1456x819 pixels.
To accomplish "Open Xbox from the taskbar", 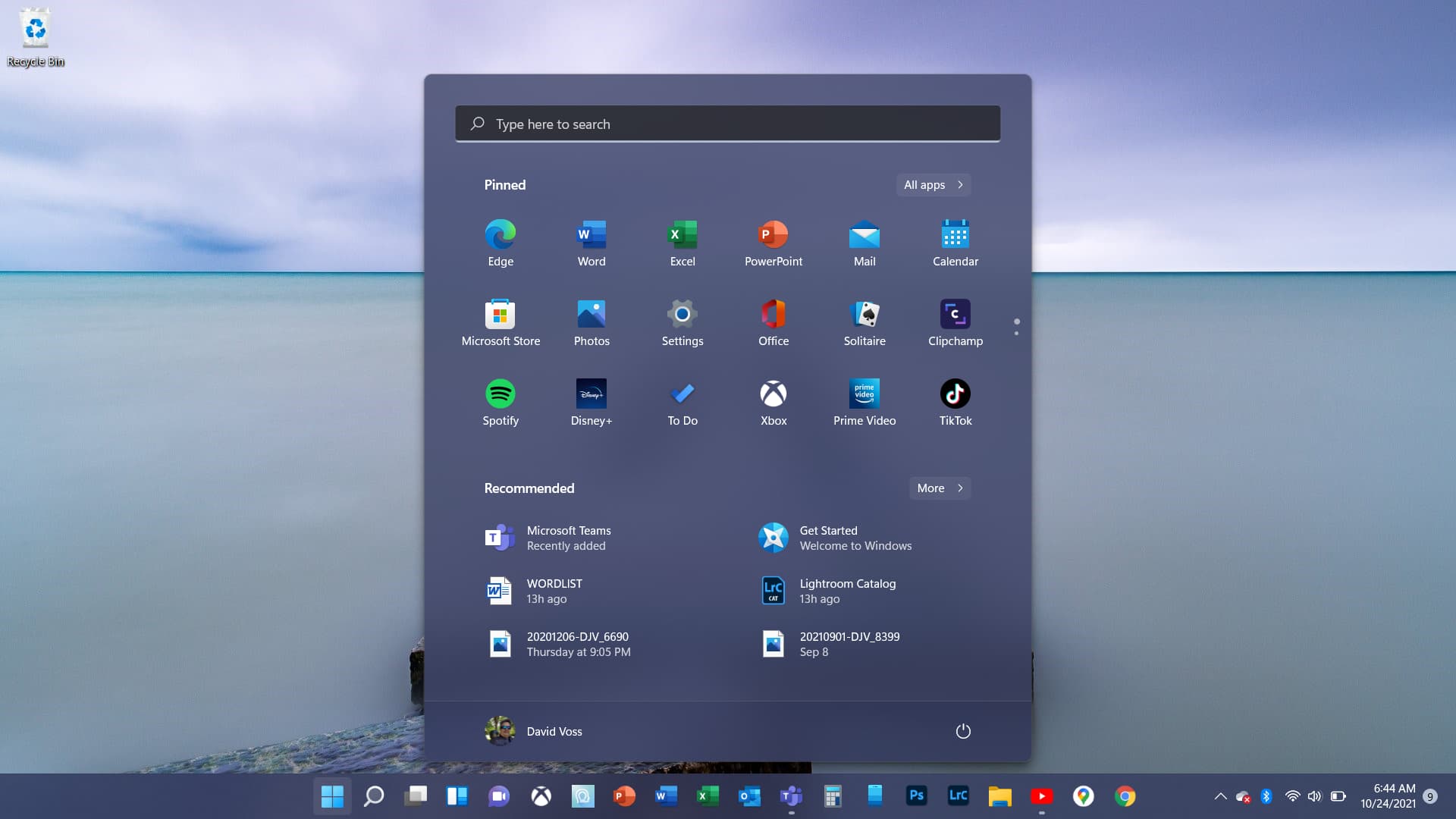I will point(541,796).
